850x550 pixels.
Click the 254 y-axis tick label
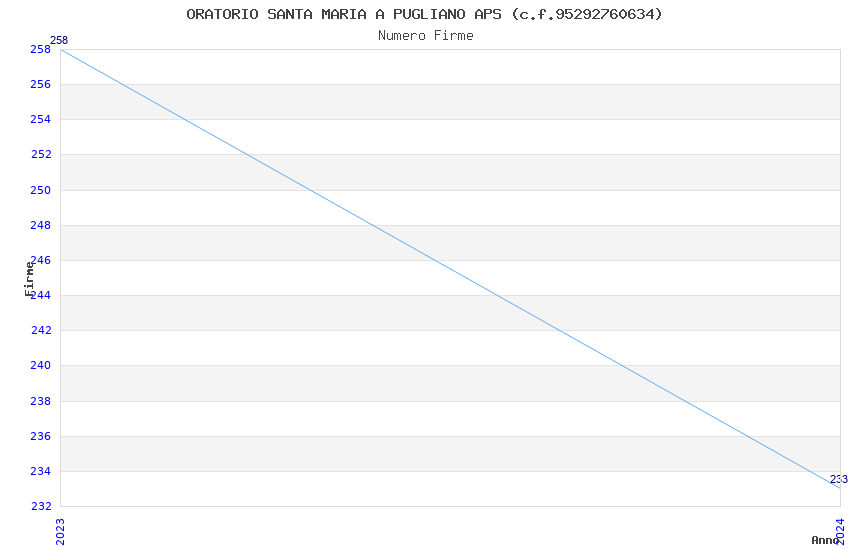click(x=41, y=119)
